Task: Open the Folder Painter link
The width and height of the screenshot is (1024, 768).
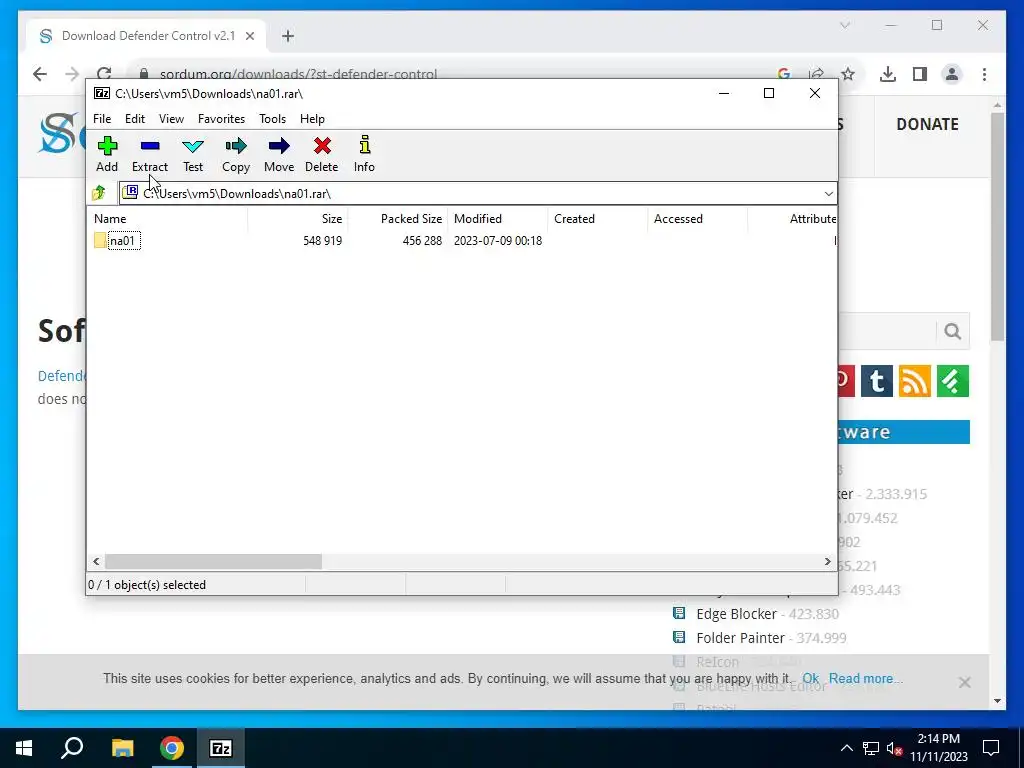Action: pos(741,638)
